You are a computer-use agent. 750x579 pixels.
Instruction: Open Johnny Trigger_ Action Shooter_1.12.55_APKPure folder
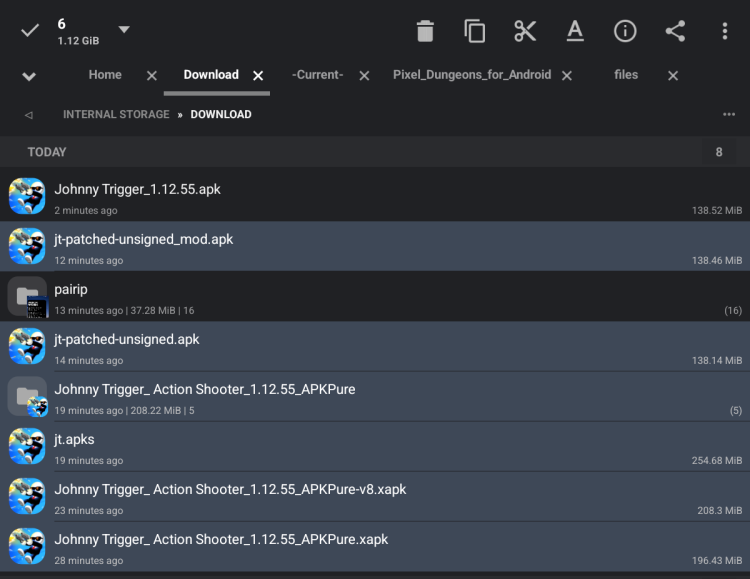point(205,390)
